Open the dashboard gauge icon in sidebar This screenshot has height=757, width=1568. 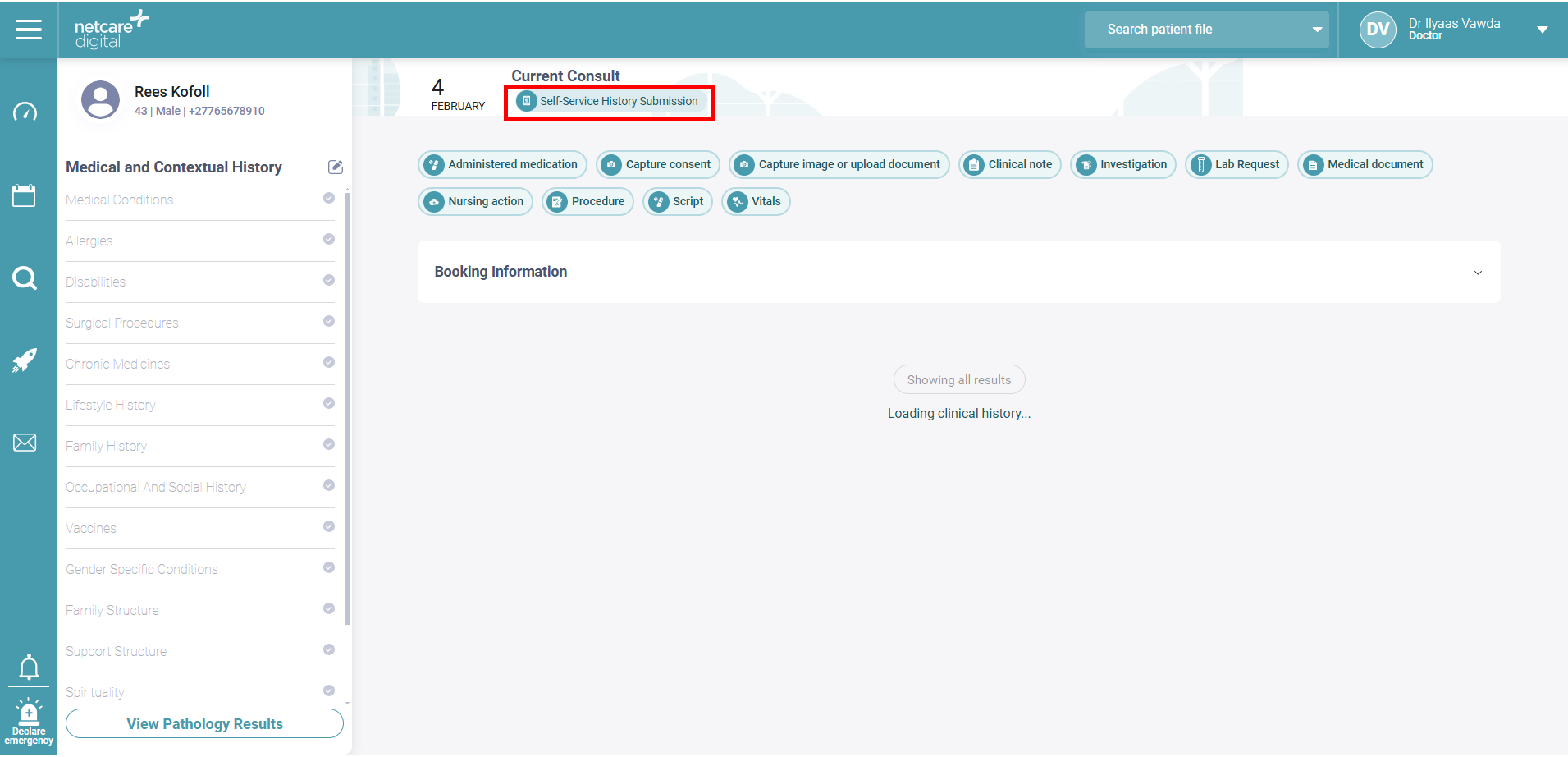[x=25, y=112]
